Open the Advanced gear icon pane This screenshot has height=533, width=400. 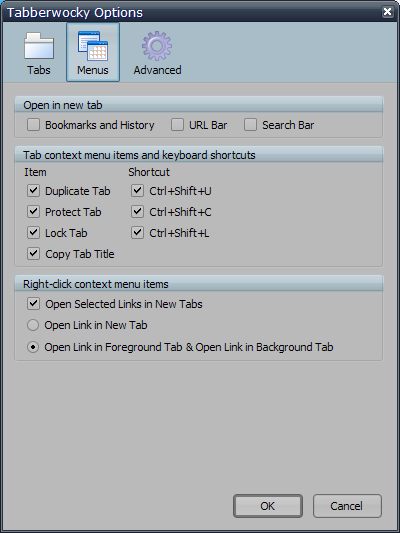click(157, 53)
